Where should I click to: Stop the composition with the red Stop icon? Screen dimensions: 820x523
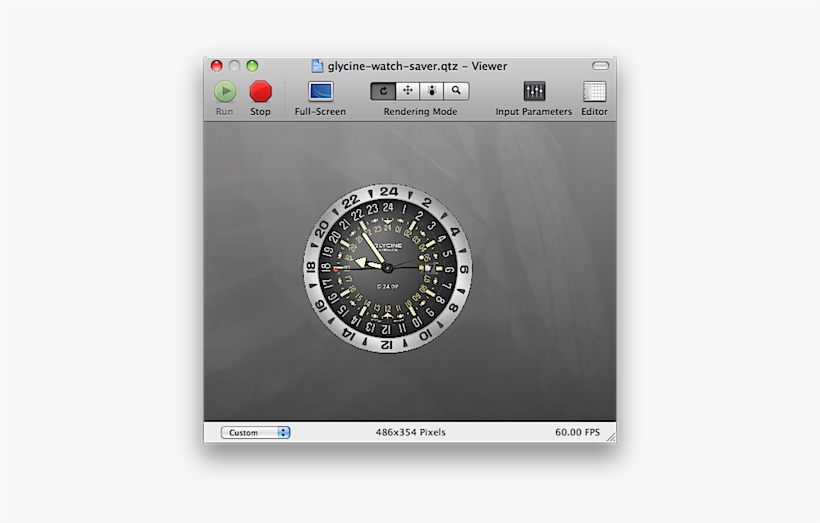[x=260, y=92]
